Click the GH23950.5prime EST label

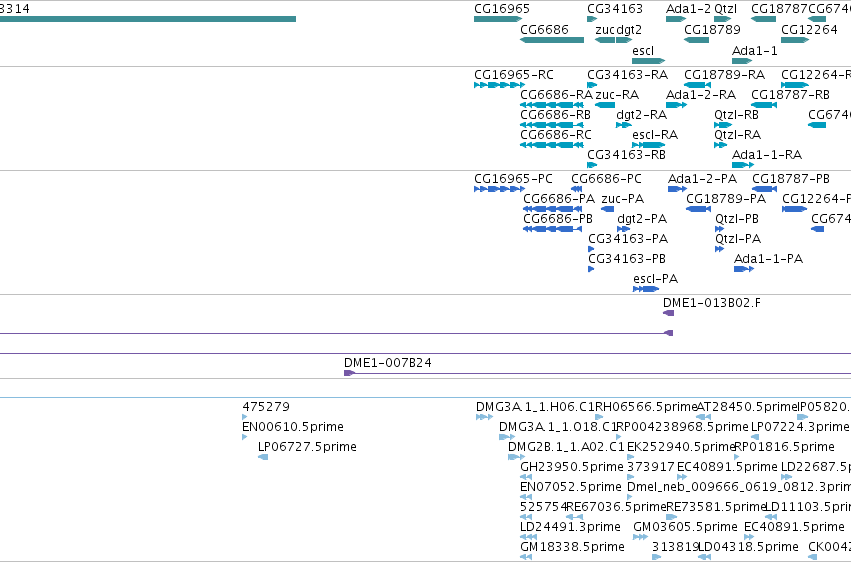[x=572, y=467]
